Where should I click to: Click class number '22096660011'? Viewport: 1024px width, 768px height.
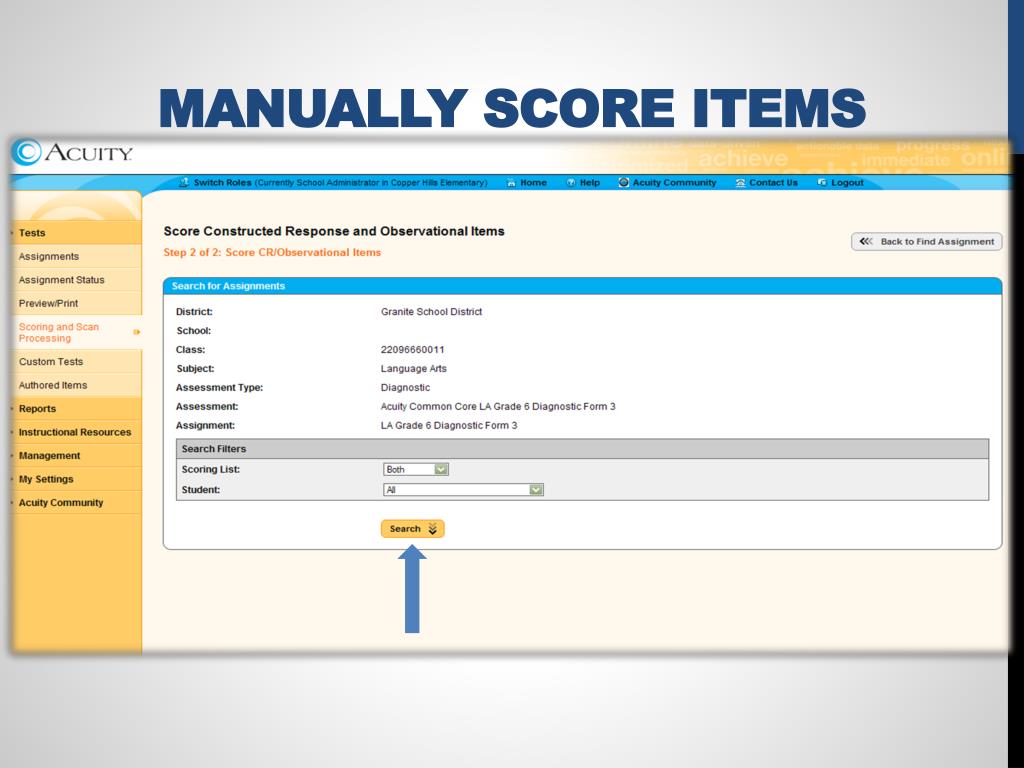(413, 350)
